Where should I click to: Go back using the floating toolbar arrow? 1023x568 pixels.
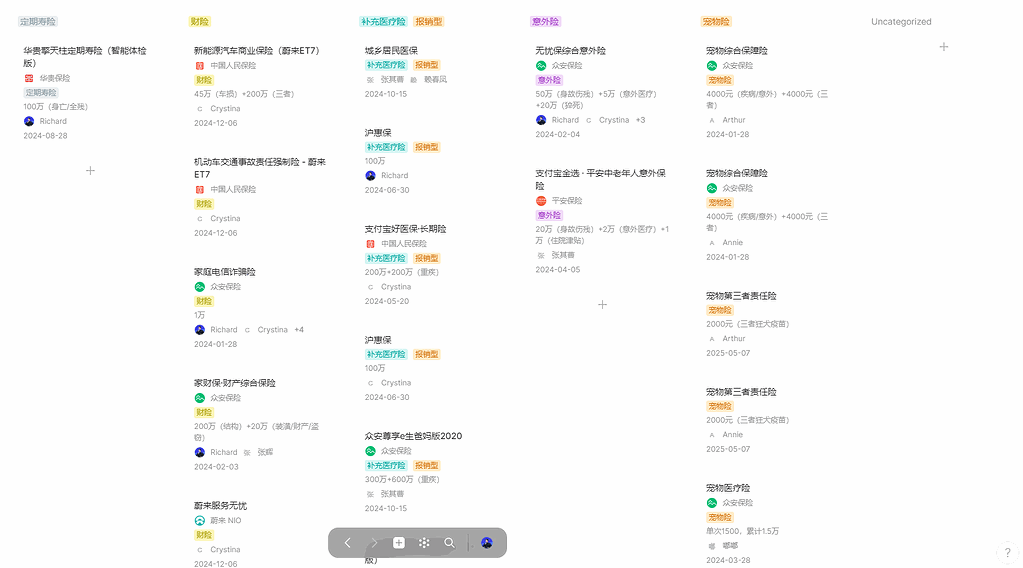point(348,543)
